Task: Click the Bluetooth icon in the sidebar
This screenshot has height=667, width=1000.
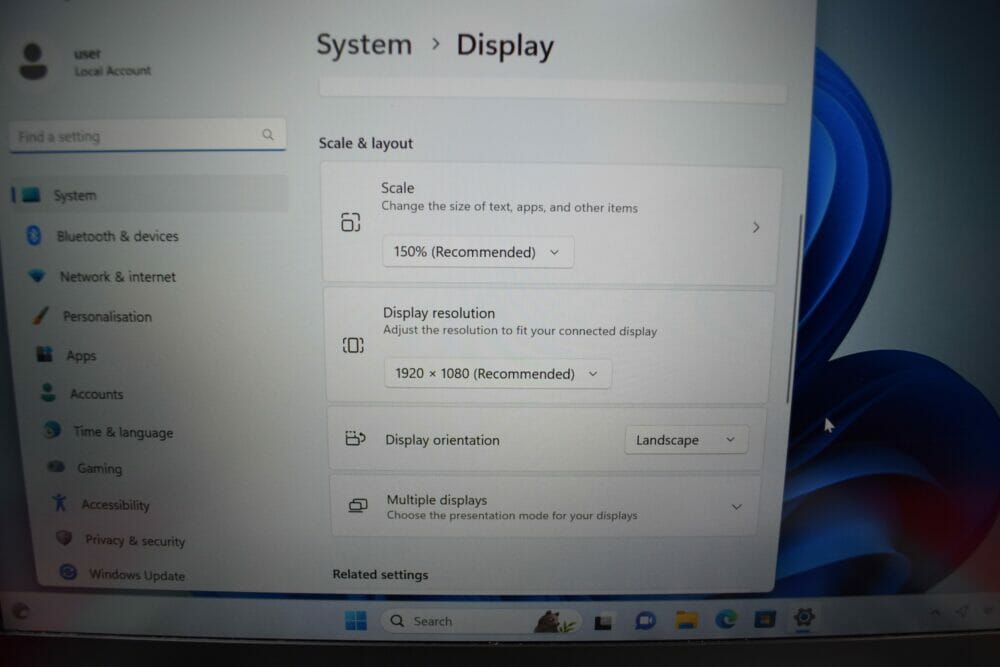Action: tap(34, 235)
